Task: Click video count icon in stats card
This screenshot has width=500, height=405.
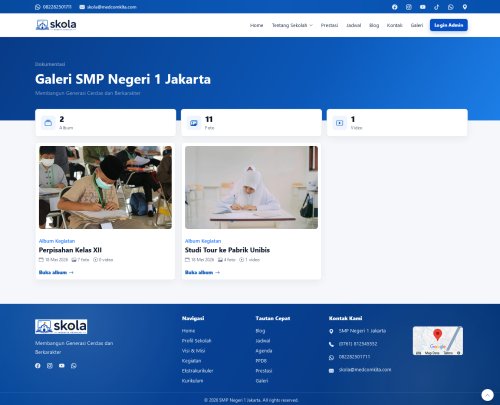Action: (x=339, y=123)
